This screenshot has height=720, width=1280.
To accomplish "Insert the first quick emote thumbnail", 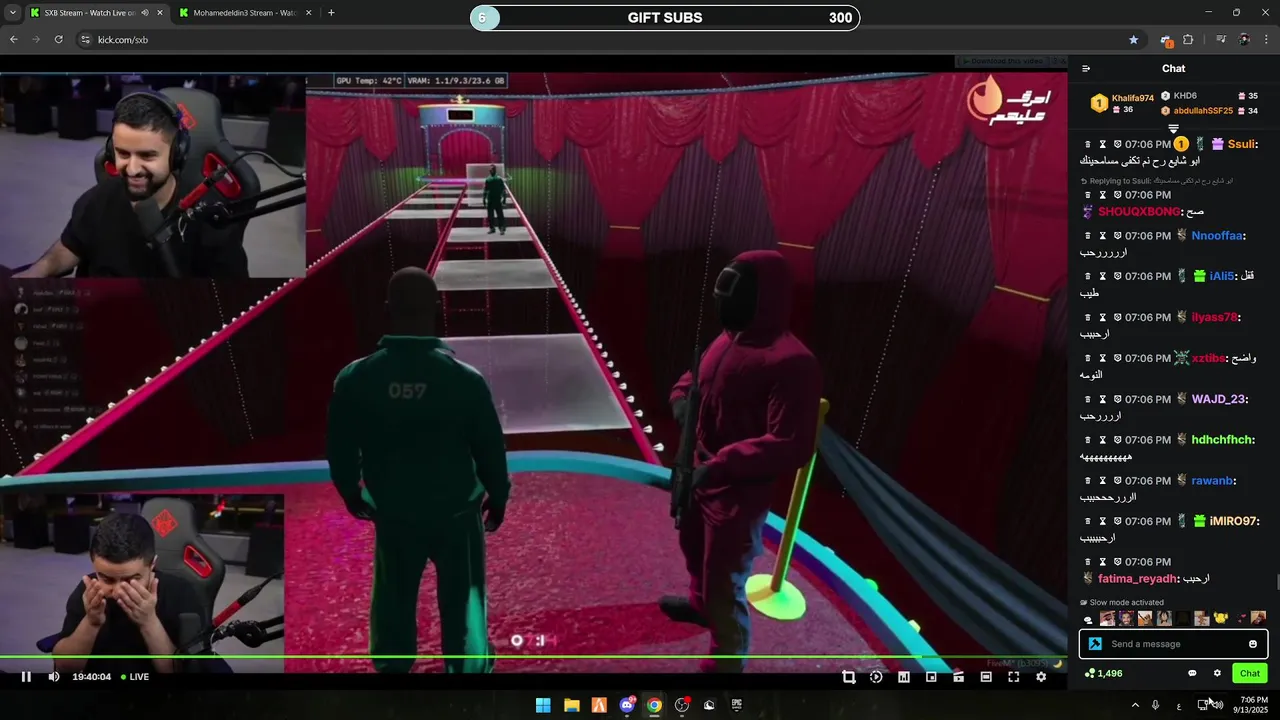I will [x=1108, y=619].
